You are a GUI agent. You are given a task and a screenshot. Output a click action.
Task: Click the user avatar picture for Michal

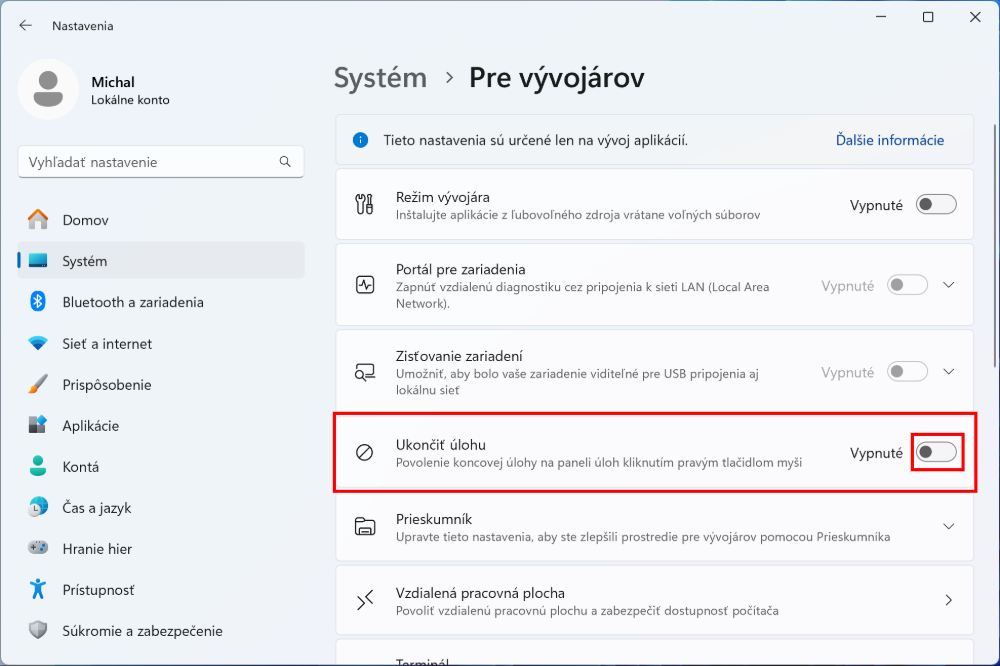pos(48,89)
